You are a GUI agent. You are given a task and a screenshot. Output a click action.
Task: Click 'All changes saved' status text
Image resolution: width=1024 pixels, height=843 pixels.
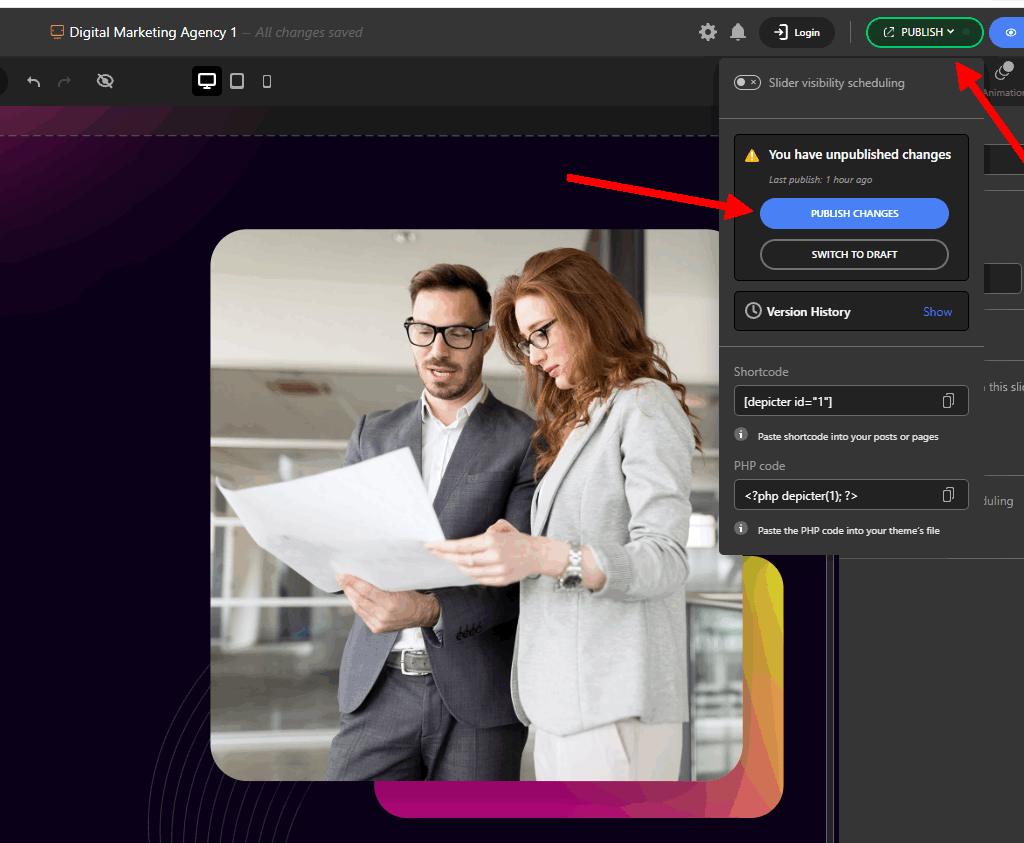click(308, 32)
